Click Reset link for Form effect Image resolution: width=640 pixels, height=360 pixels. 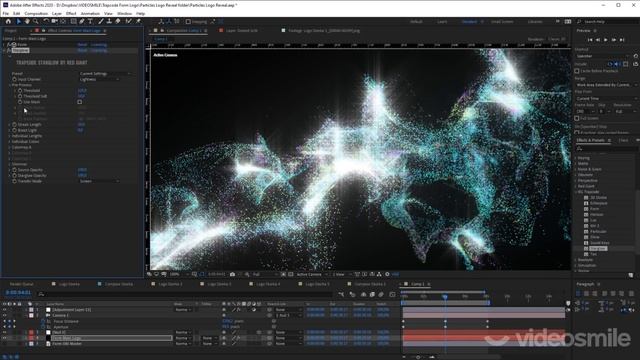82,45
